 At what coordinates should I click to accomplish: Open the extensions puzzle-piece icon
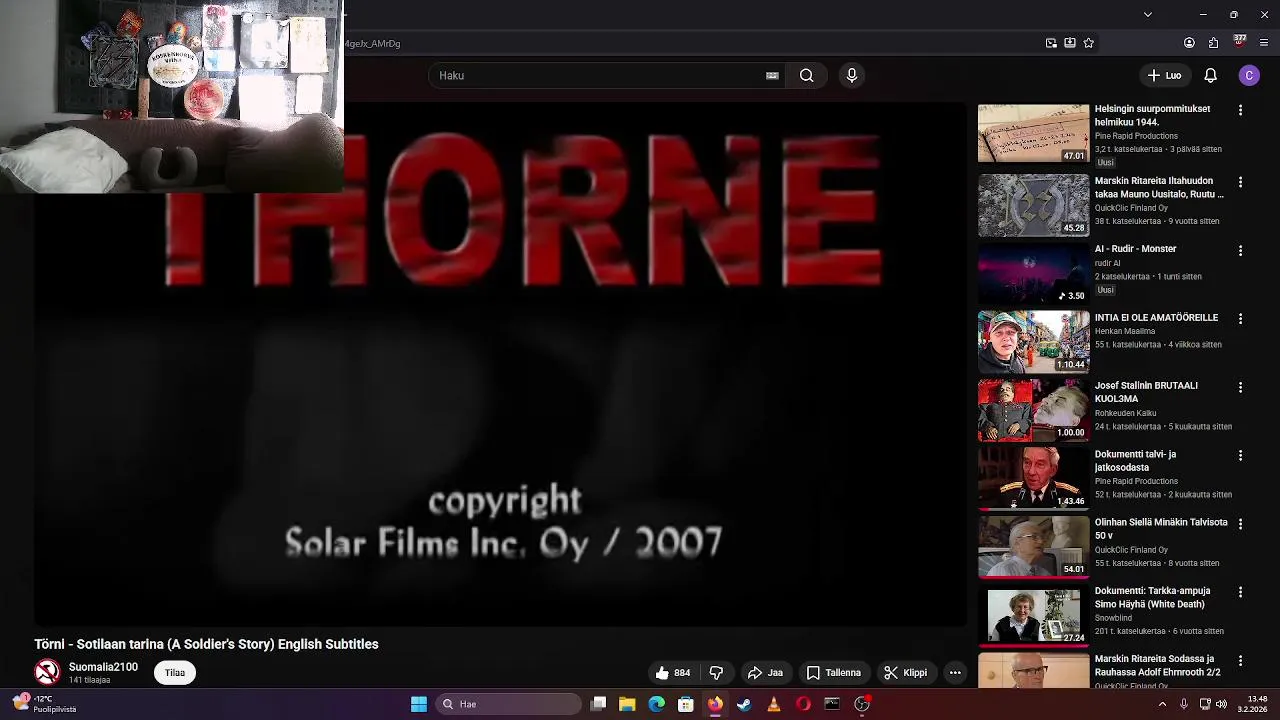(x=1213, y=43)
